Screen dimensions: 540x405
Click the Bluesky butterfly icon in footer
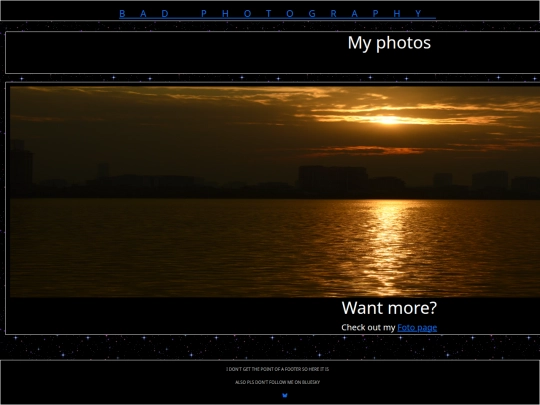click(x=284, y=395)
